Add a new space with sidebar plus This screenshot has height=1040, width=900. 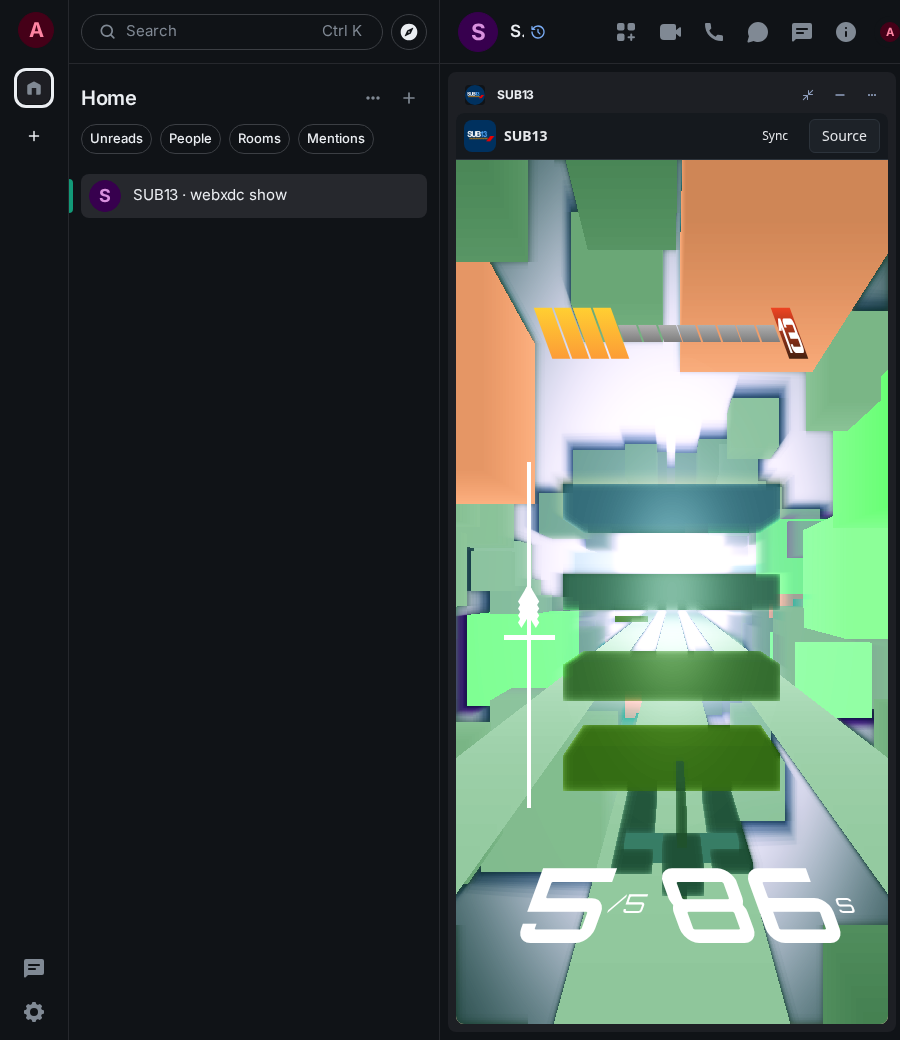tap(34, 136)
